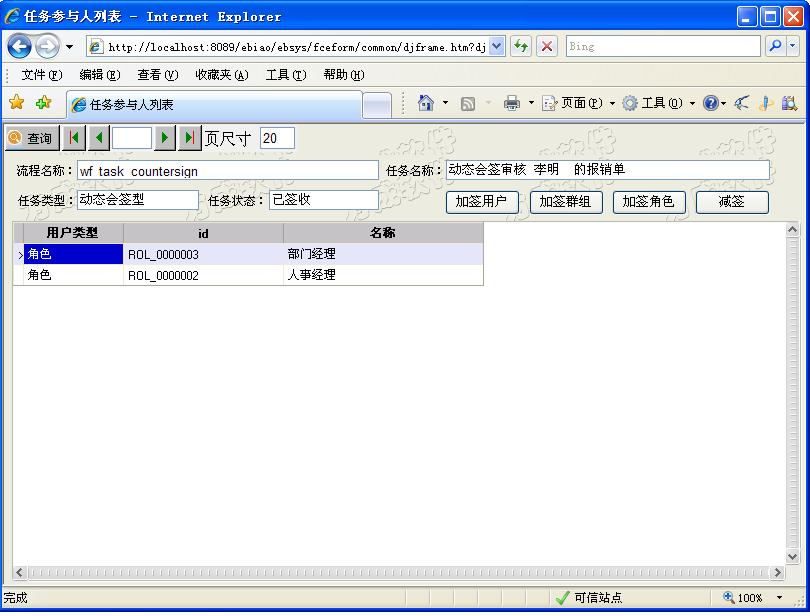This screenshot has height=616, width=810.
Task: Click the browser Back arrow button
Action: pyautogui.click(x=20, y=47)
